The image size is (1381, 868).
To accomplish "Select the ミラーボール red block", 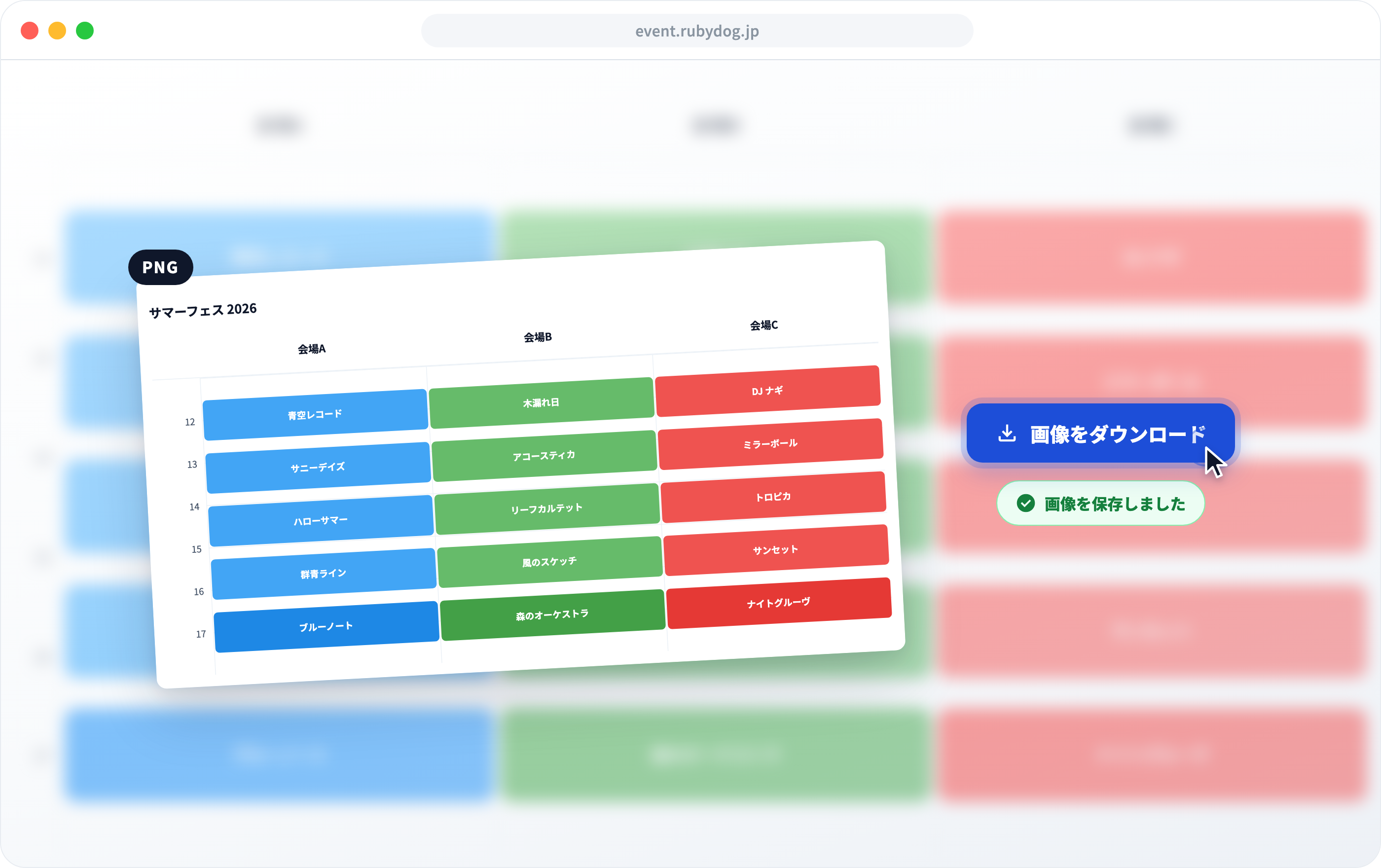I will click(x=770, y=444).
